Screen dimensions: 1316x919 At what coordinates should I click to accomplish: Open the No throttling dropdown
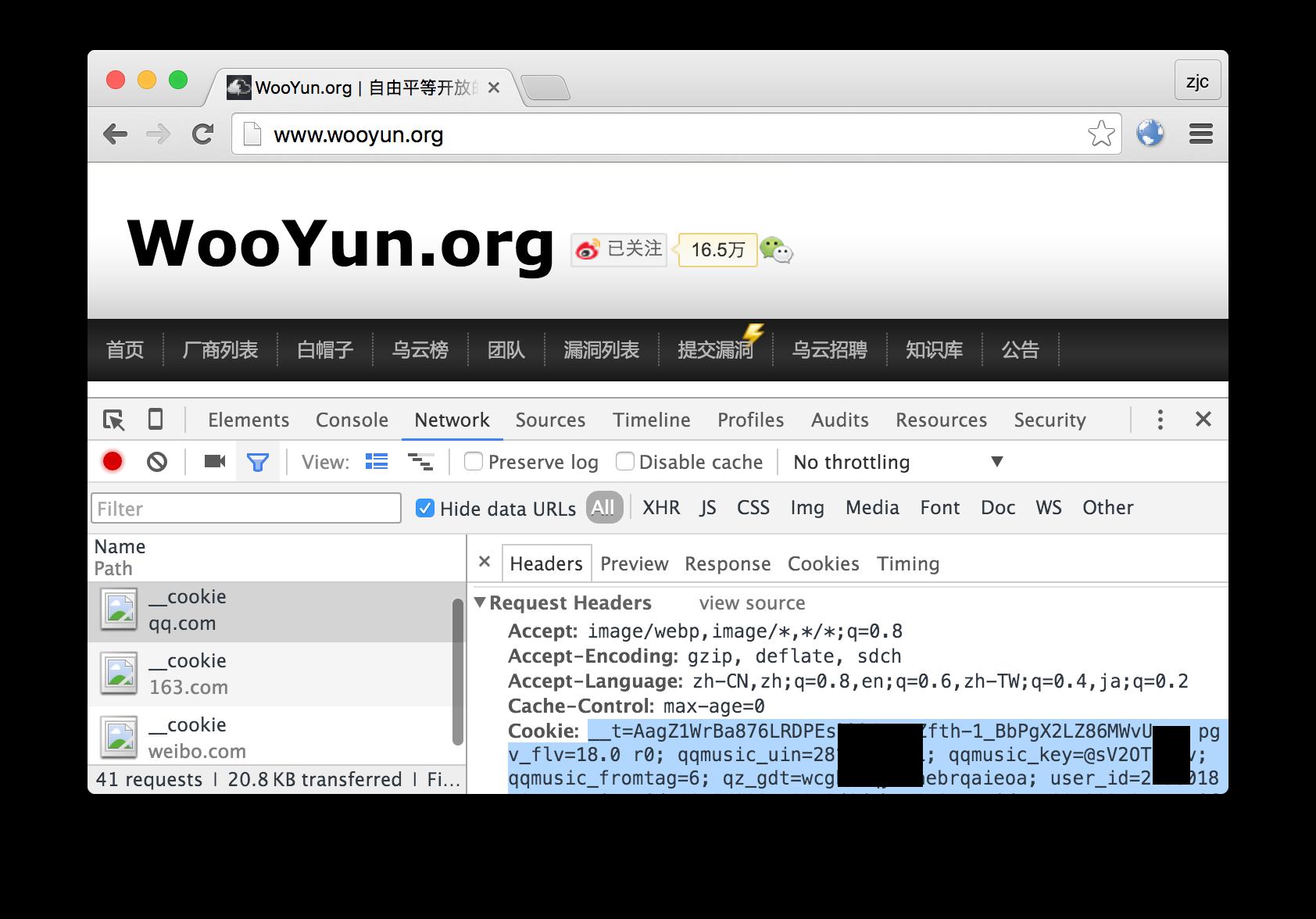point(898,462)
